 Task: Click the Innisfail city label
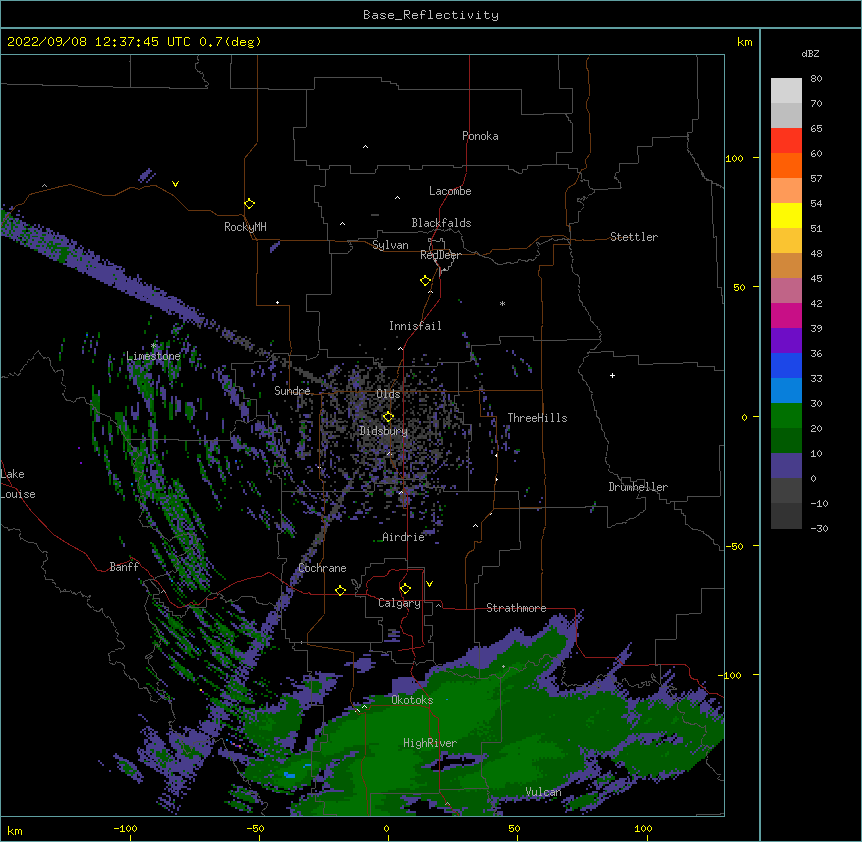click(x=415, y=326)
